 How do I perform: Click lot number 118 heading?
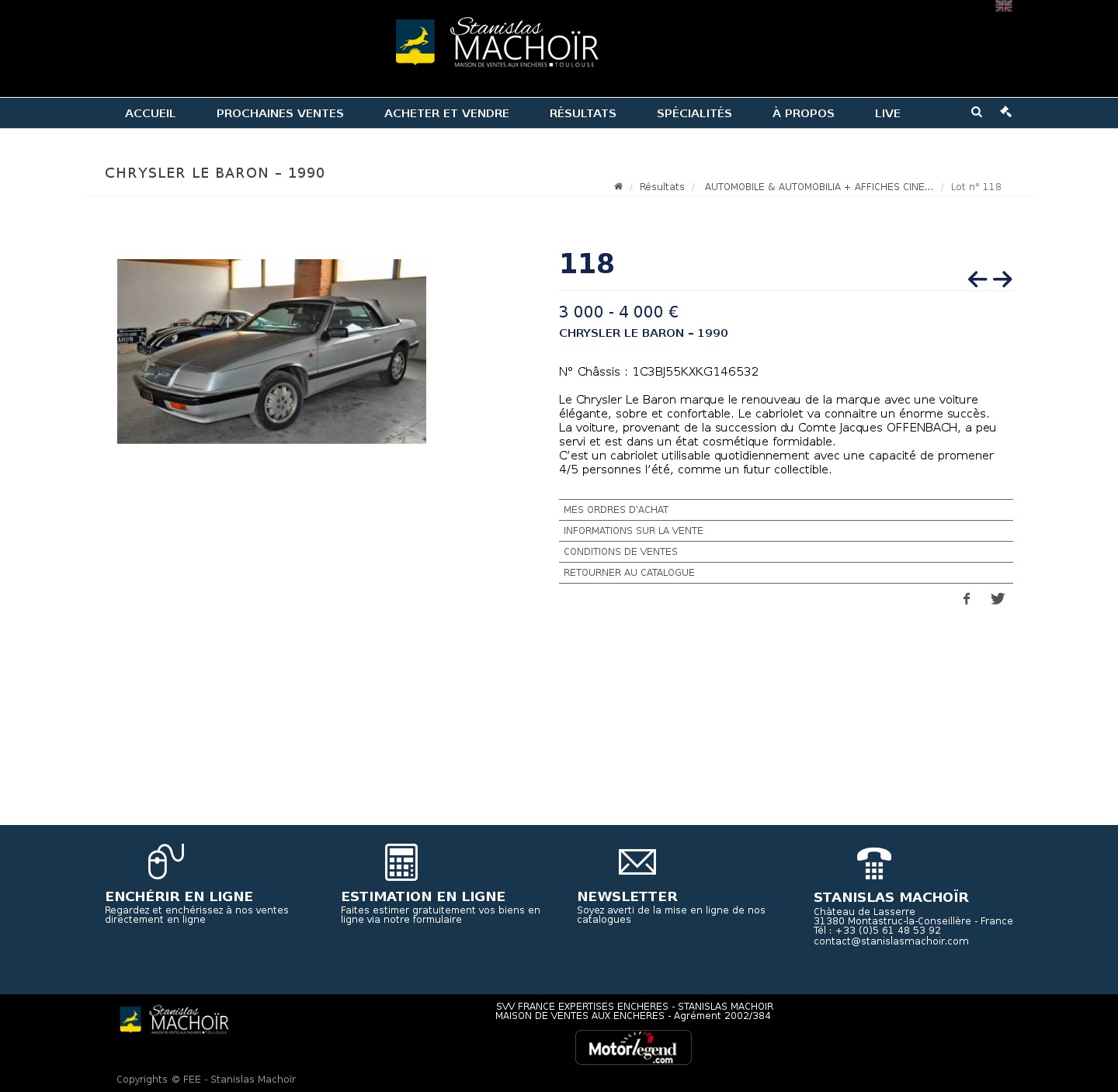(587, 264)
